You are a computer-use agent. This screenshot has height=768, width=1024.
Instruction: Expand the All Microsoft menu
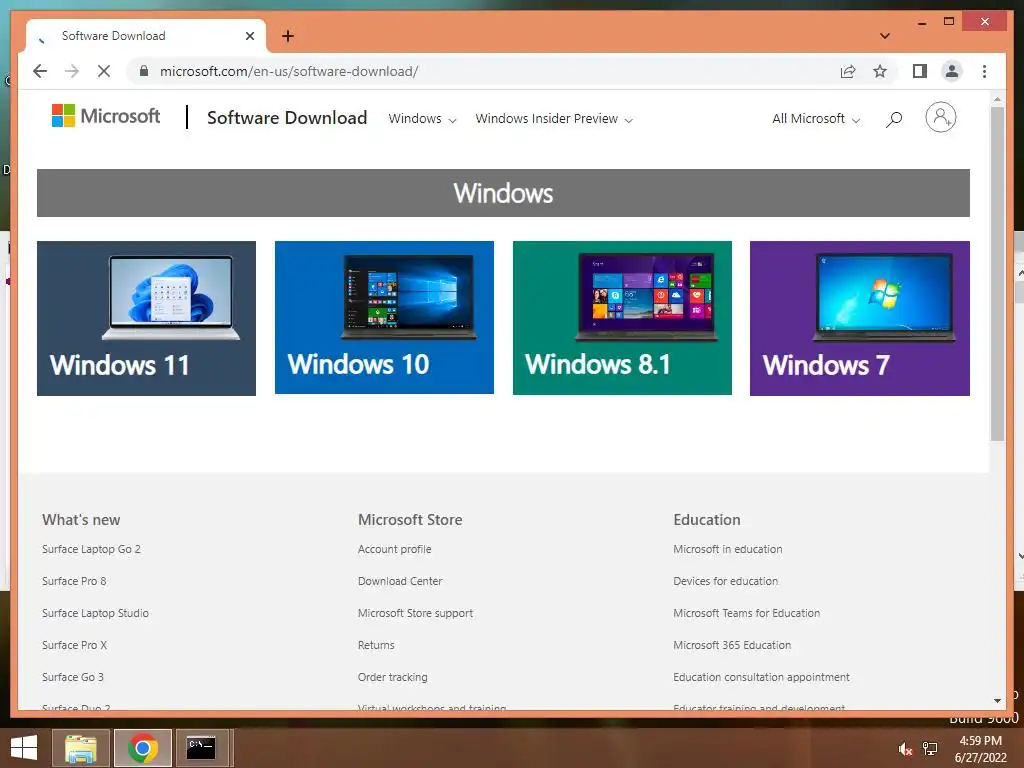pyautogui.click(x=816, y=119)
